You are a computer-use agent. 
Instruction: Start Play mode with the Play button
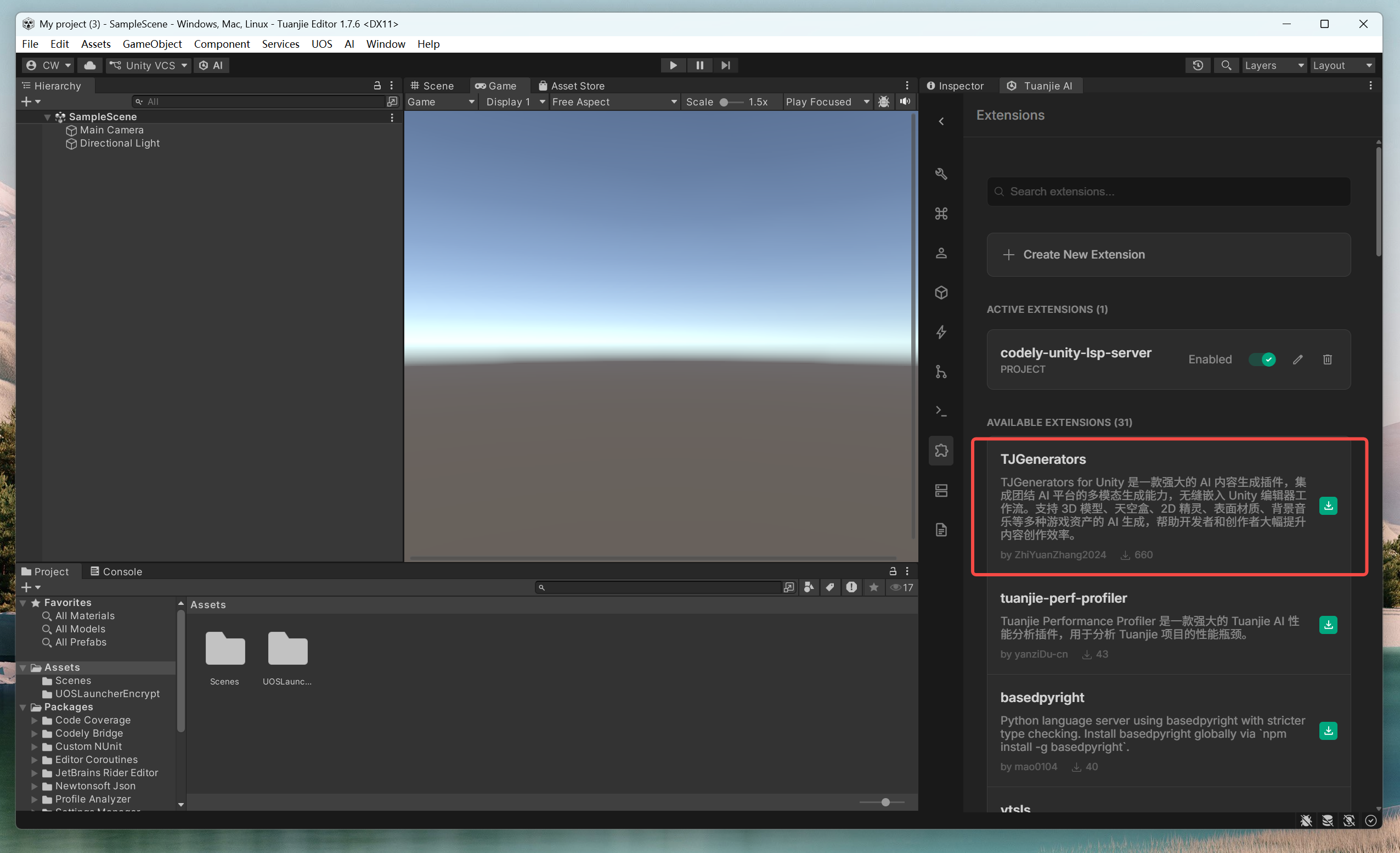pos(673,65)
